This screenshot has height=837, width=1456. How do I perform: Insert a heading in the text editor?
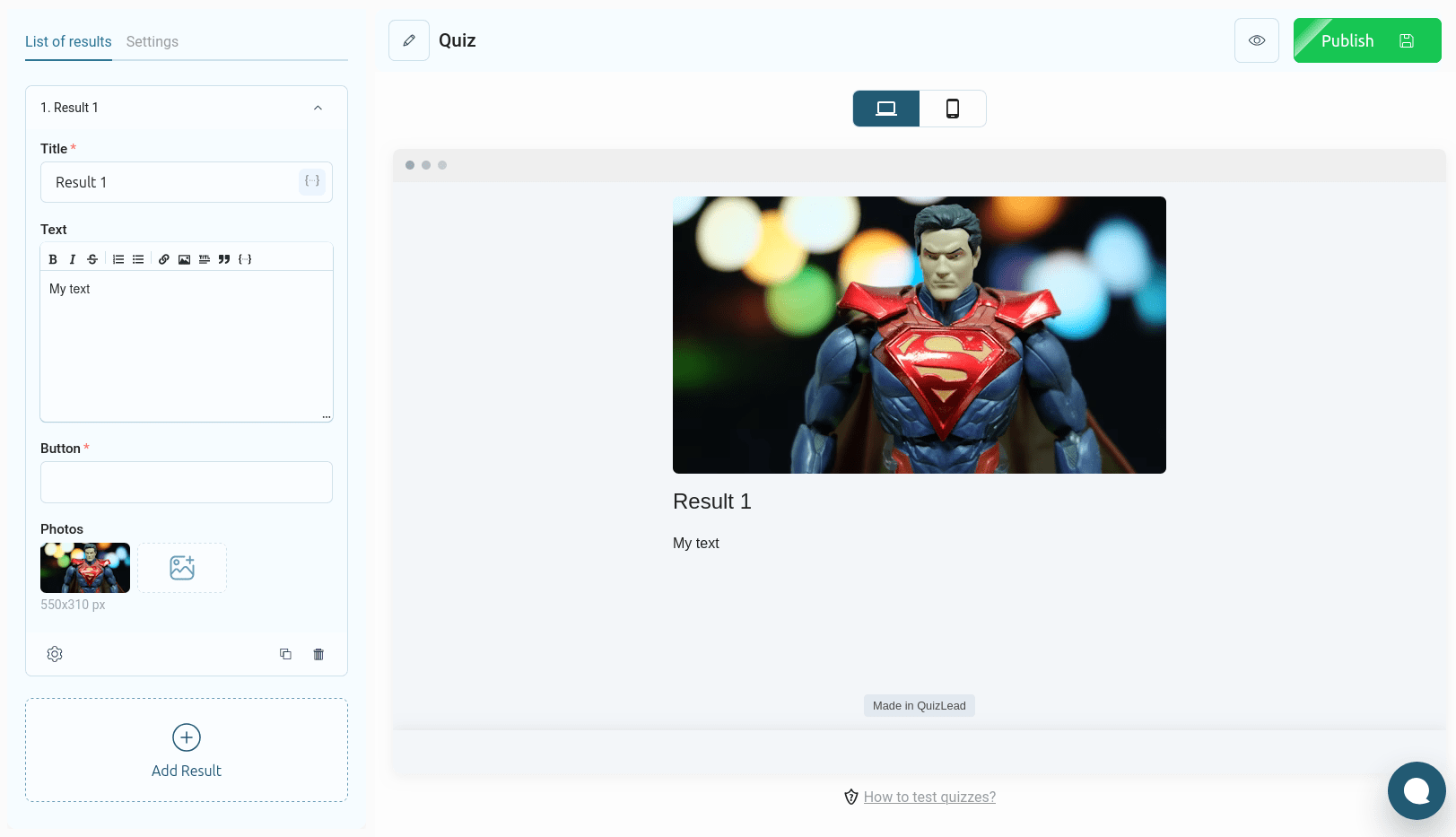pyautogui.click(x=205, y=259)
